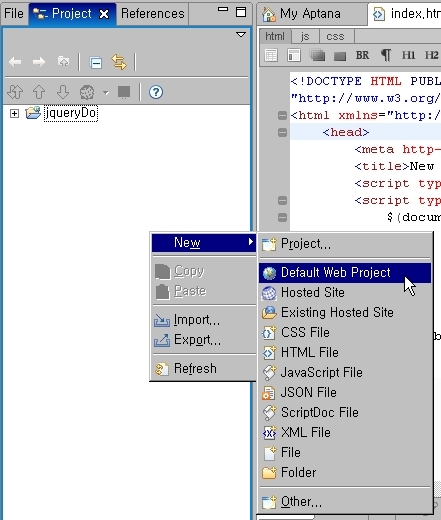Toggle link with editor arrows icon
This screenshot has width=441, height=520.
pyautogui.click(x=119, y=62)
